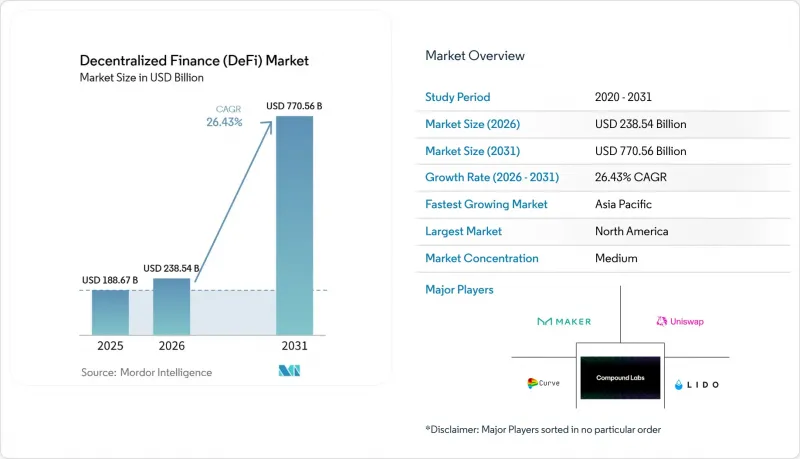Click the 'Medium' concentration value

point(616,258)
